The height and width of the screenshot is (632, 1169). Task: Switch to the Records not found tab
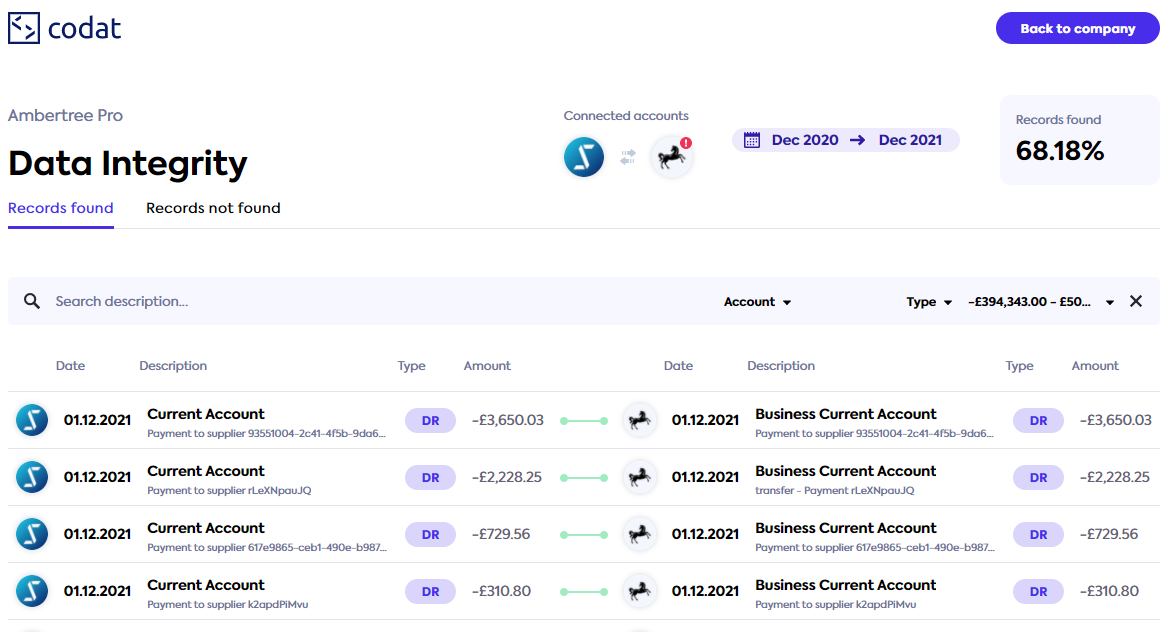coord(213,208)
